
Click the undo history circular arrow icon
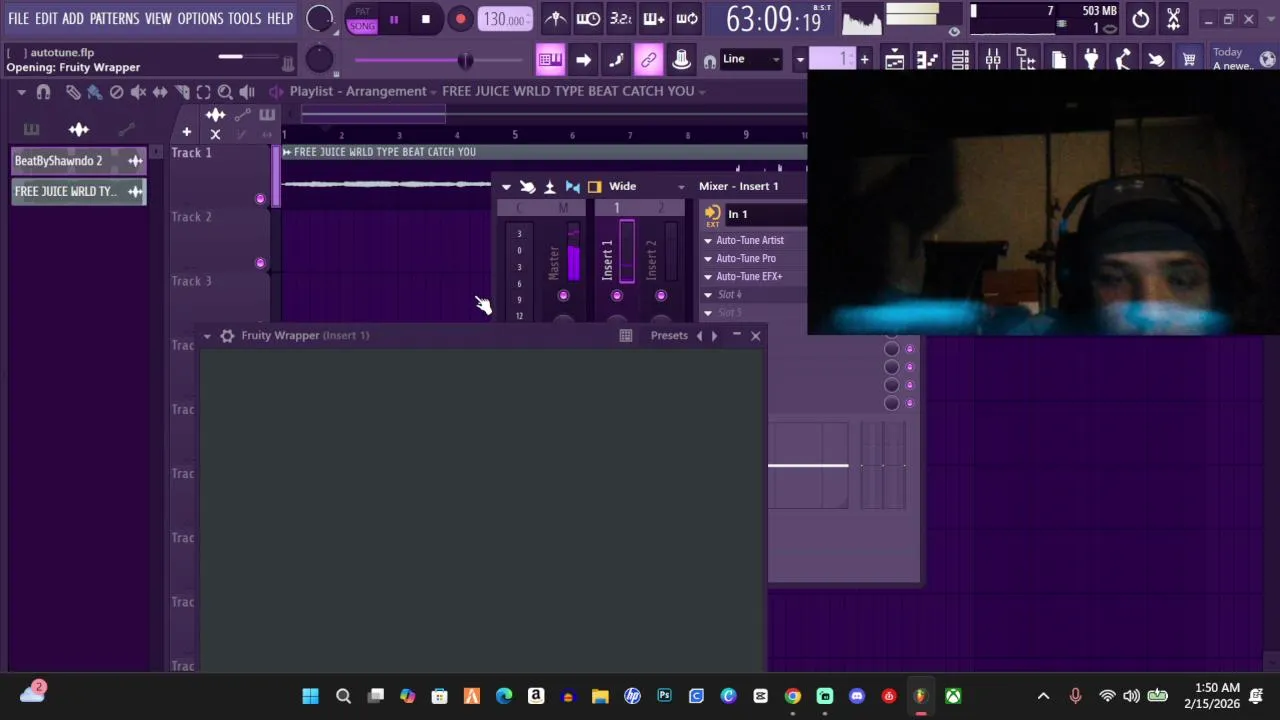tap(1141, 19)
